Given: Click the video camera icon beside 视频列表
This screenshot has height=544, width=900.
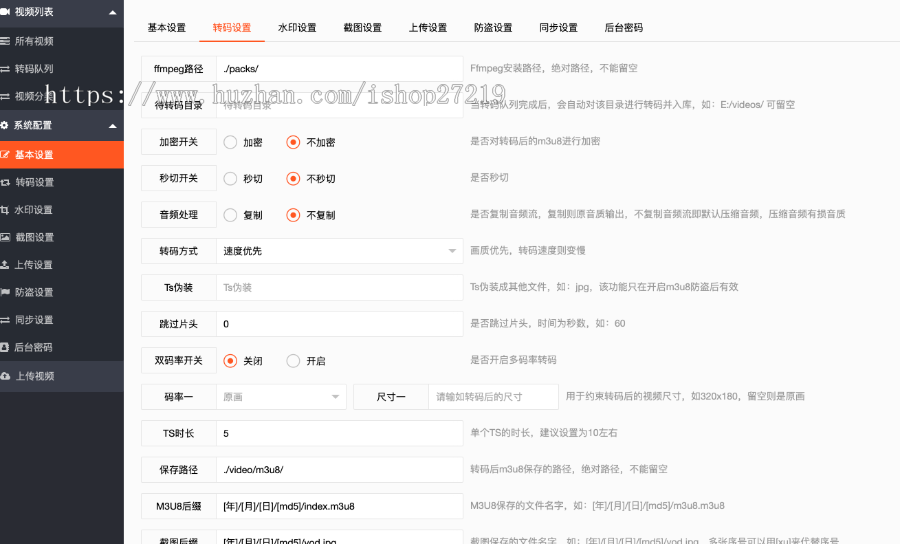Looking at the screenshot, I should (x=6, y=12).
